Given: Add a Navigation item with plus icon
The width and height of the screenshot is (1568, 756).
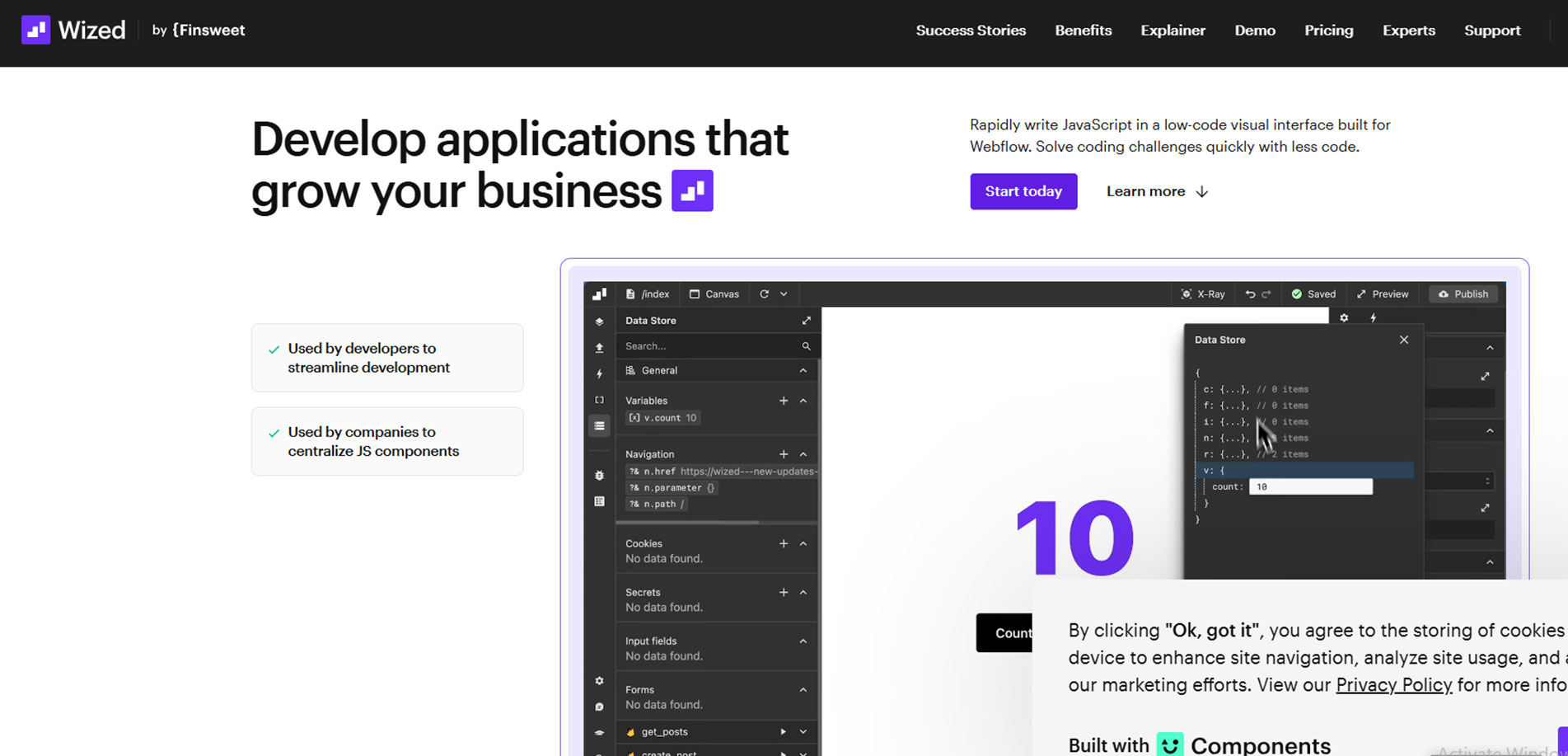Looking at the screenshot, I should click(x=784, y=454).
